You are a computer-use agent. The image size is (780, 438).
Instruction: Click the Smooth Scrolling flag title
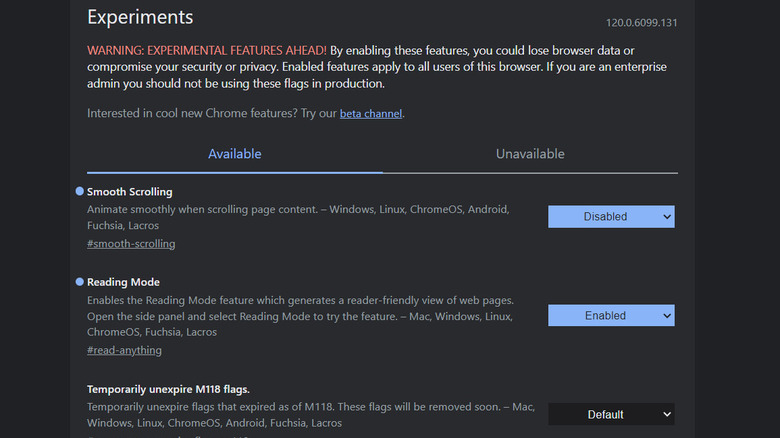tap(130, 191)
